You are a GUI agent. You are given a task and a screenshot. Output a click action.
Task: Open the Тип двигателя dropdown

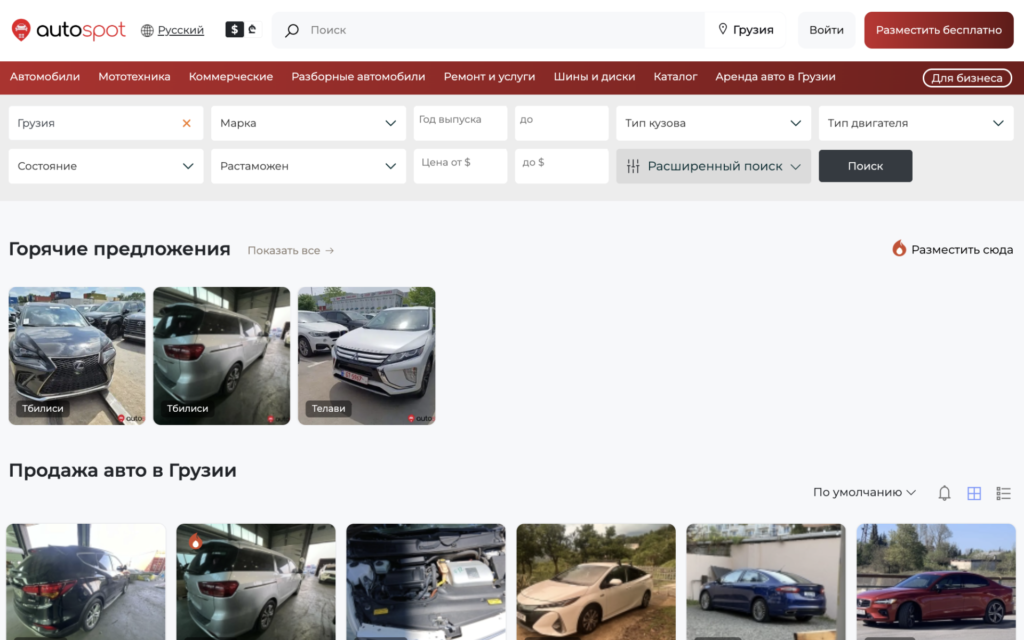pyautogui.click(x=916, y=123)
